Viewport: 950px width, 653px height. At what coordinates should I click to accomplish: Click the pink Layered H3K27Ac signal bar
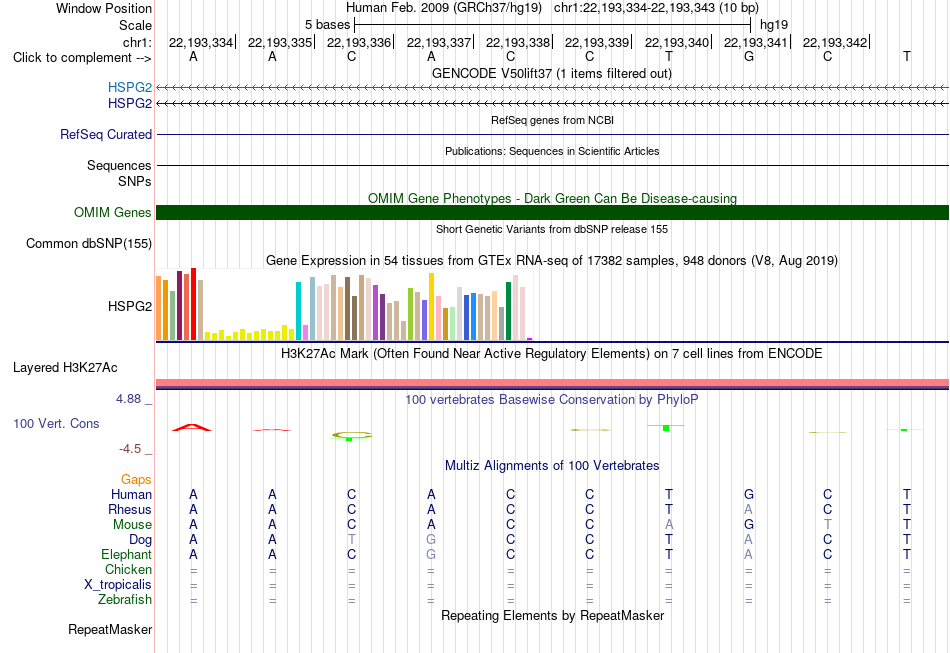pyautogui.click(x=552, y=383)
